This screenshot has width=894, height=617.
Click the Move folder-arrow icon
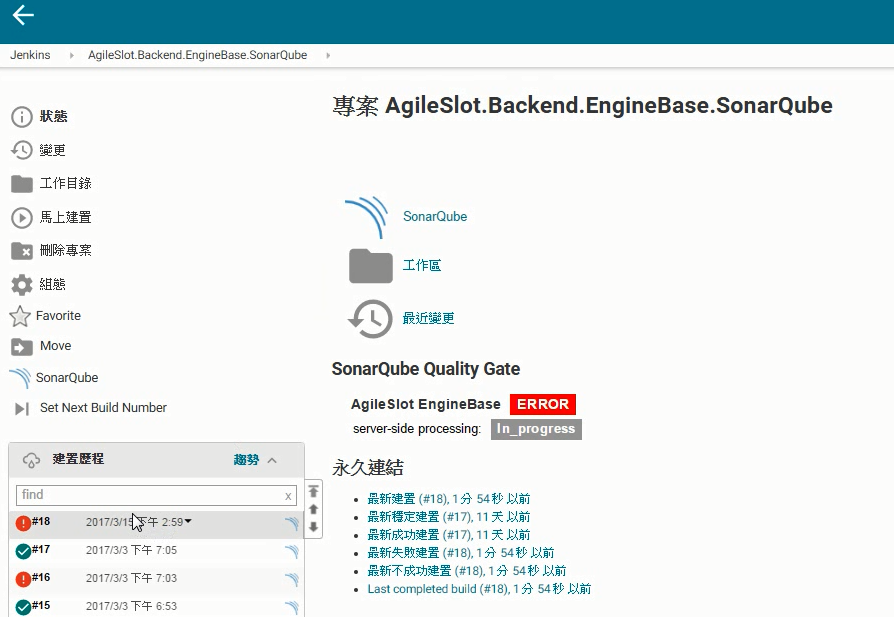[22, 346]
